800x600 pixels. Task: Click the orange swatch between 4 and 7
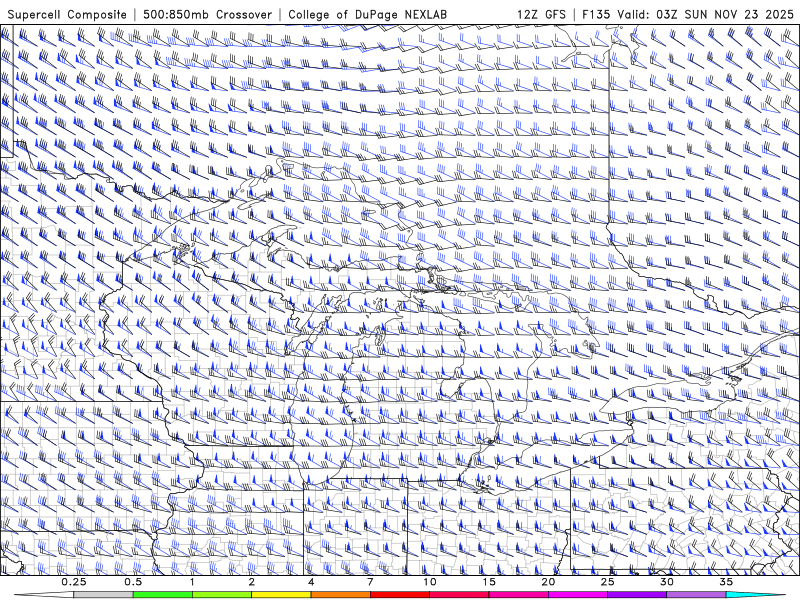(340, 595)
